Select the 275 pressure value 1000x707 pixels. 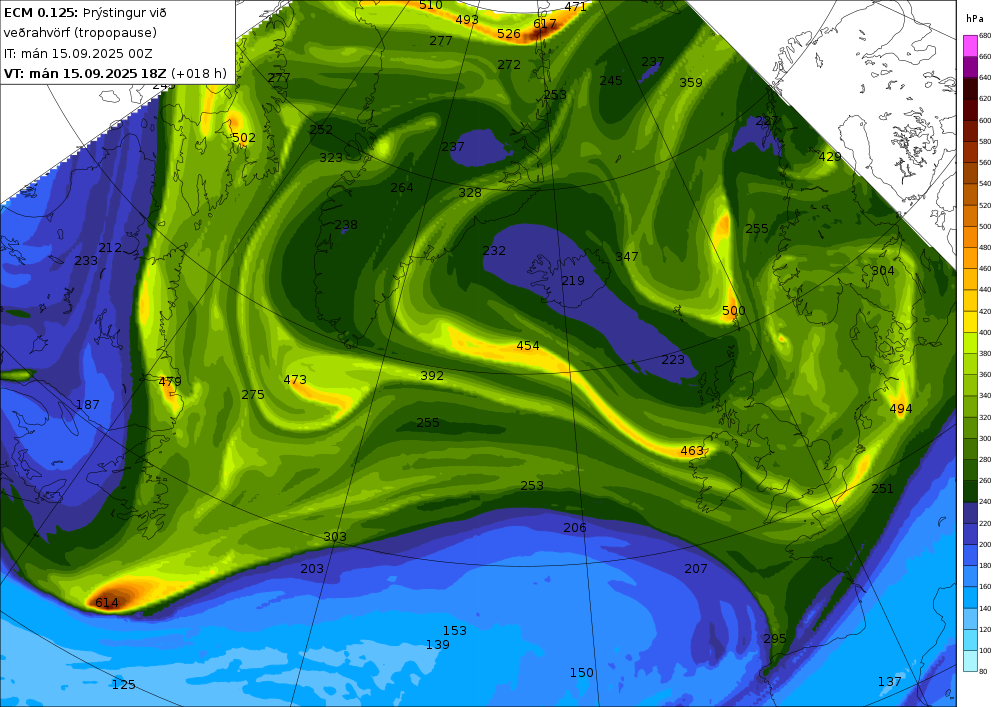pyautogui.click(x=253, y=395)
